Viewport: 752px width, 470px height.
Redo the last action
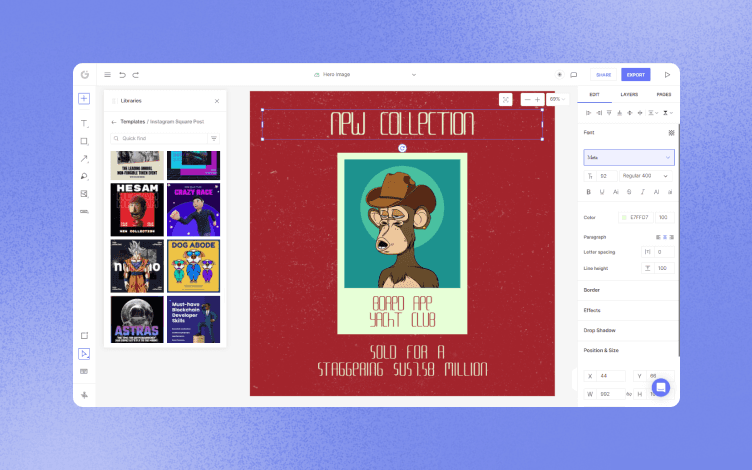(x=136, y=75)
